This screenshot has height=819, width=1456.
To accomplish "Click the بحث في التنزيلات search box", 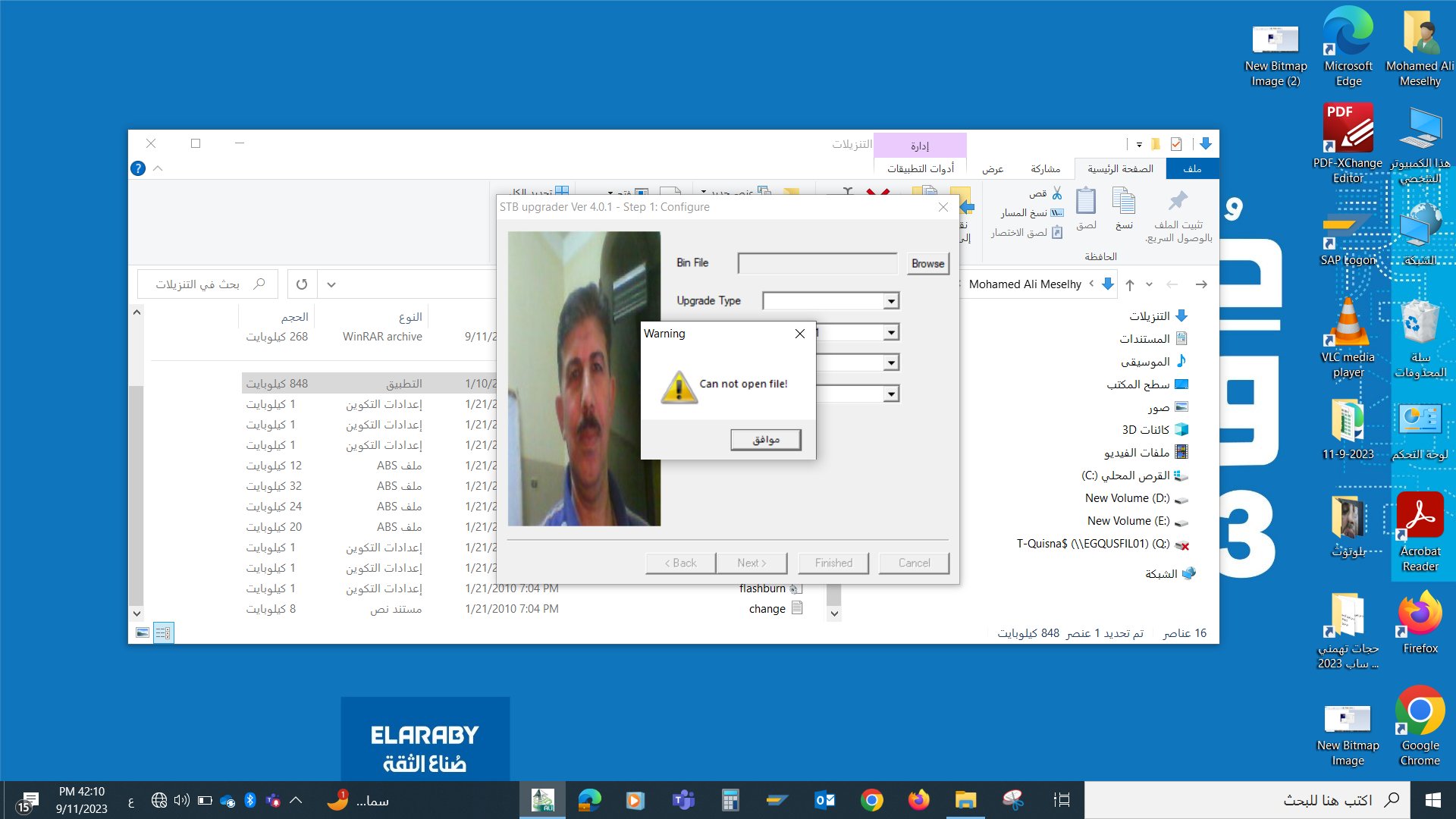I will [208, 284].
